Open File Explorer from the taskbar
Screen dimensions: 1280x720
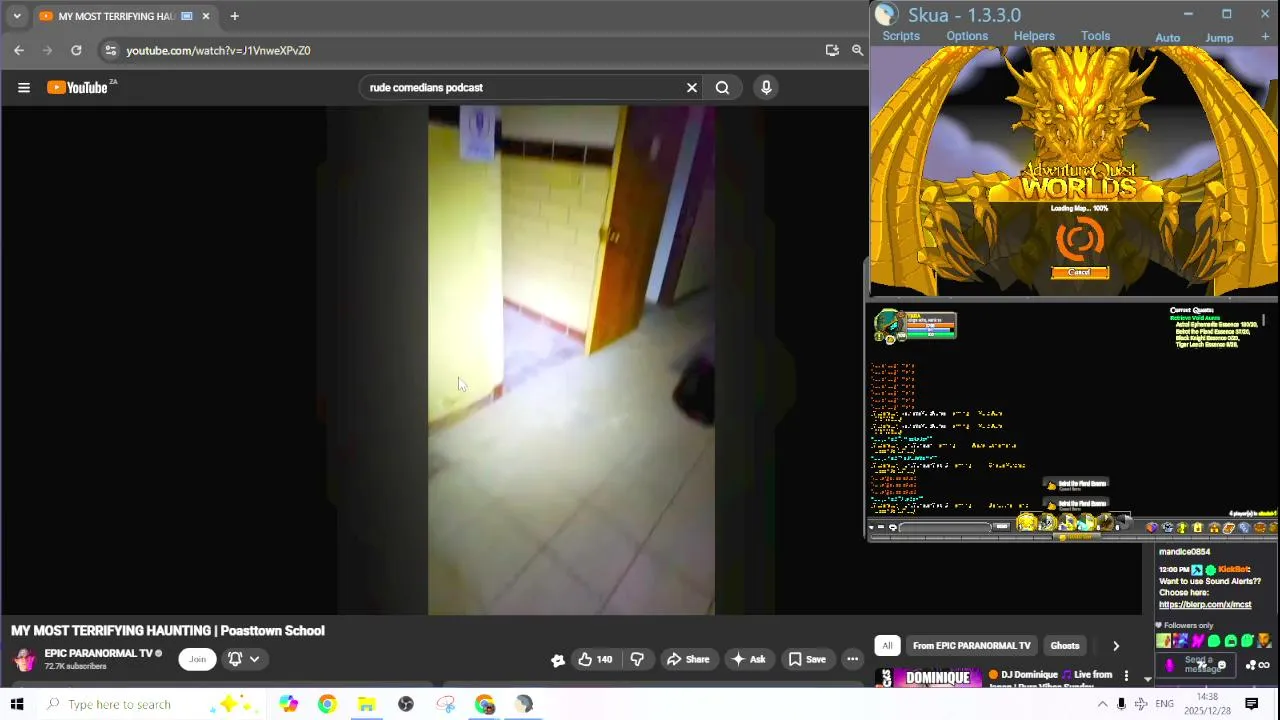tap(366, 704)
